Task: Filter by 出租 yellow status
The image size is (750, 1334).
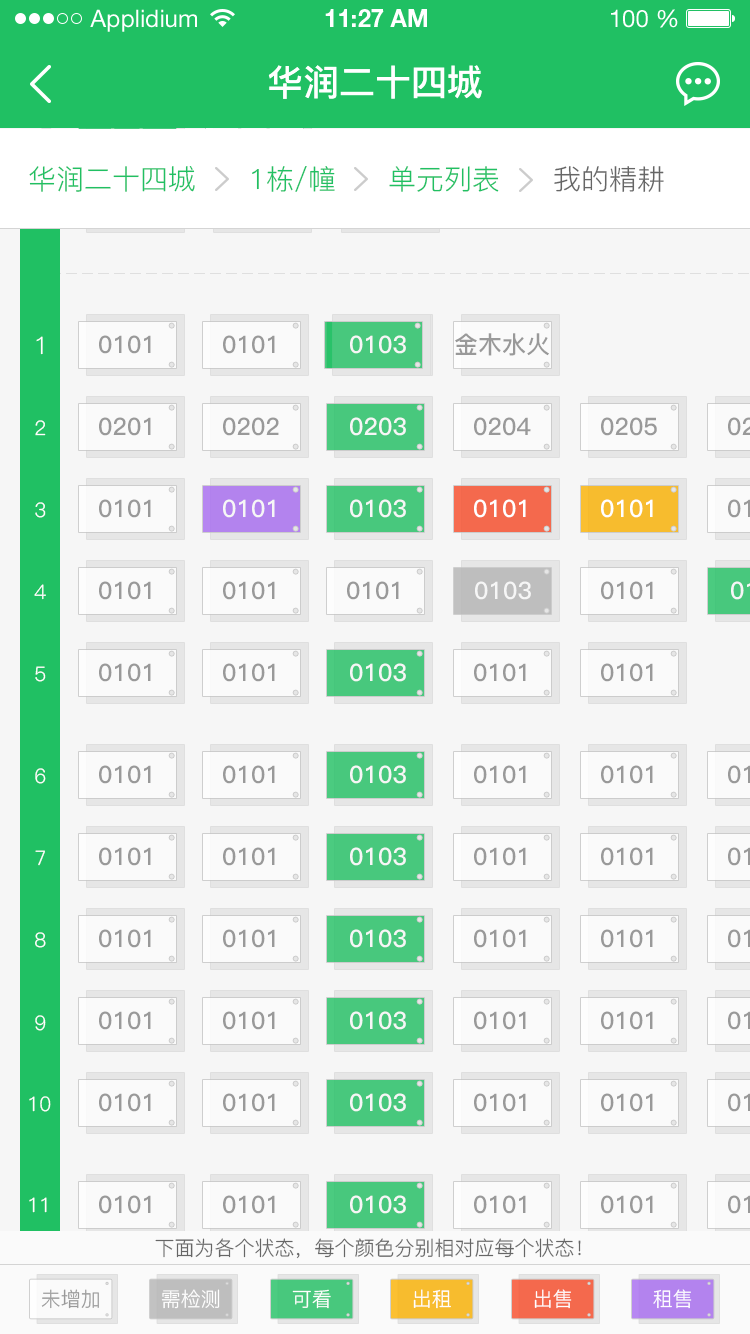Action: coord(432,1299)
